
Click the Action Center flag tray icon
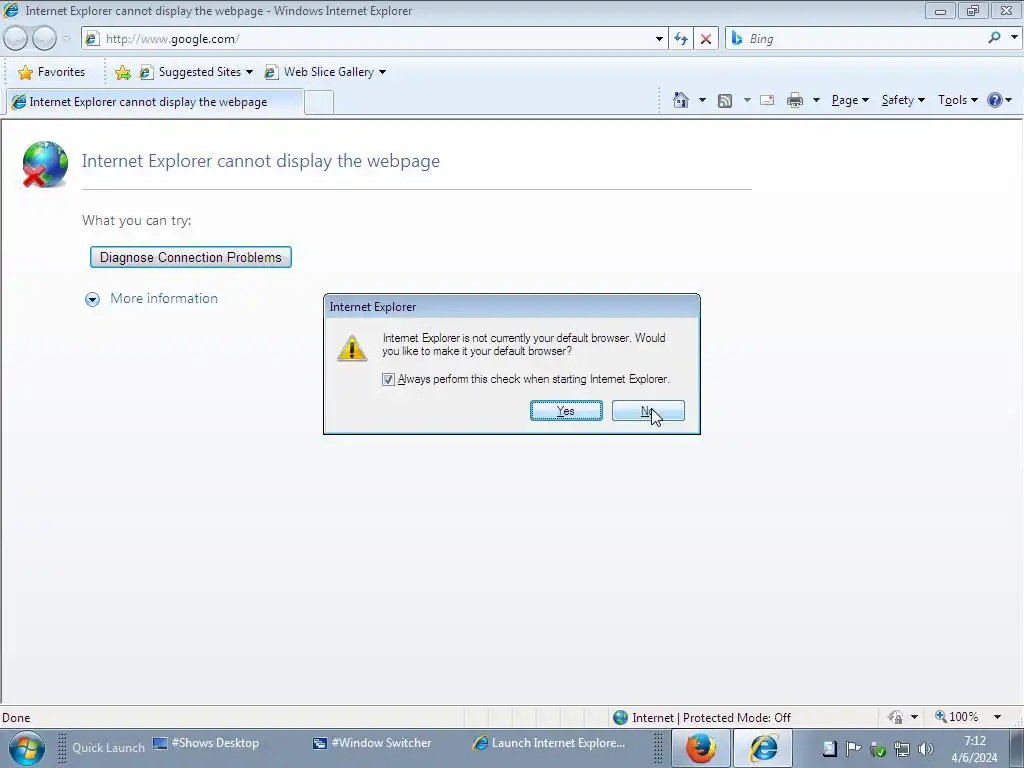(x=853, y=748)
